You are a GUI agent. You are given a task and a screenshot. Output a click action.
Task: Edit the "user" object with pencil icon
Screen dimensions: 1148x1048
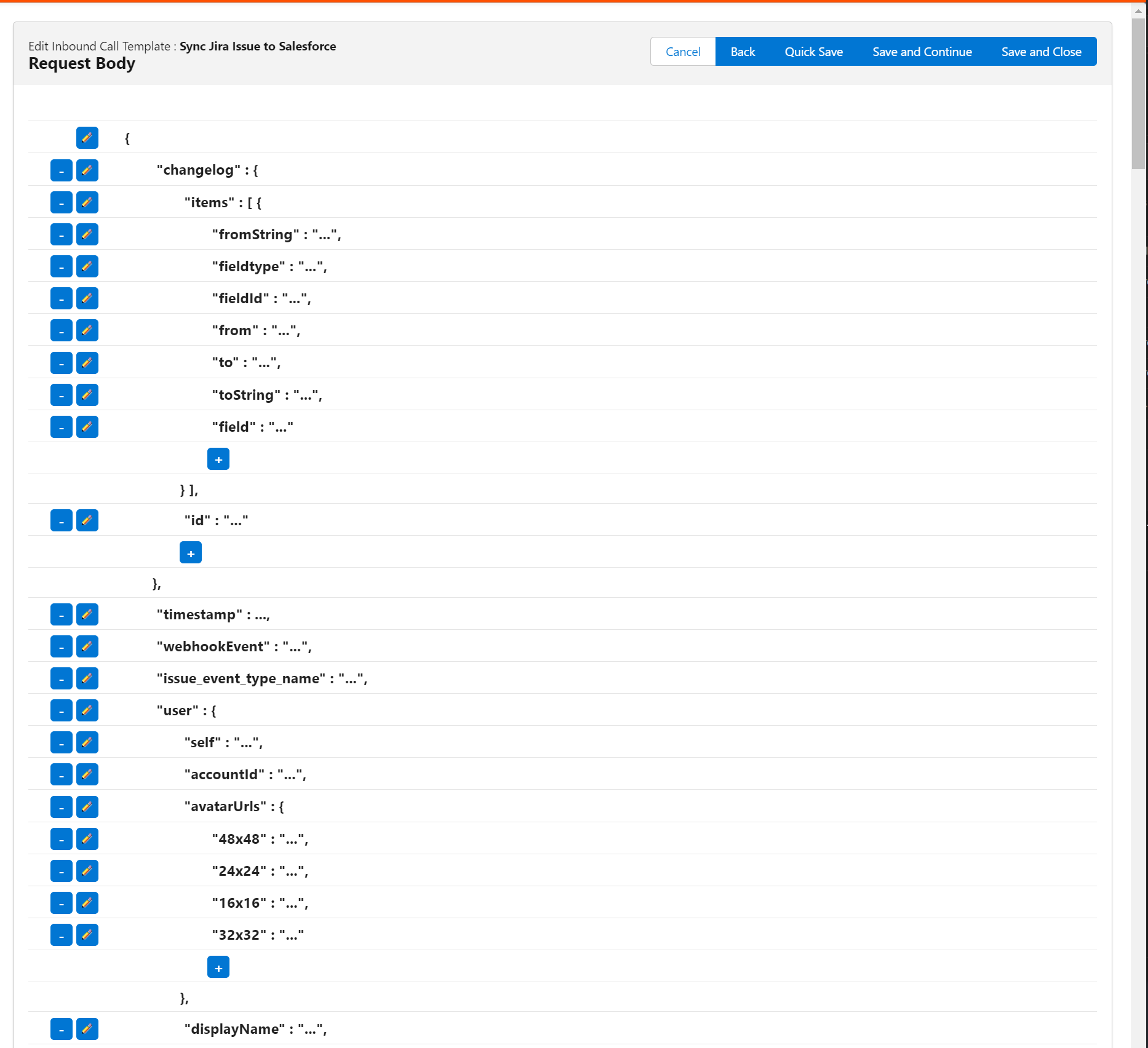coord(87,710)
